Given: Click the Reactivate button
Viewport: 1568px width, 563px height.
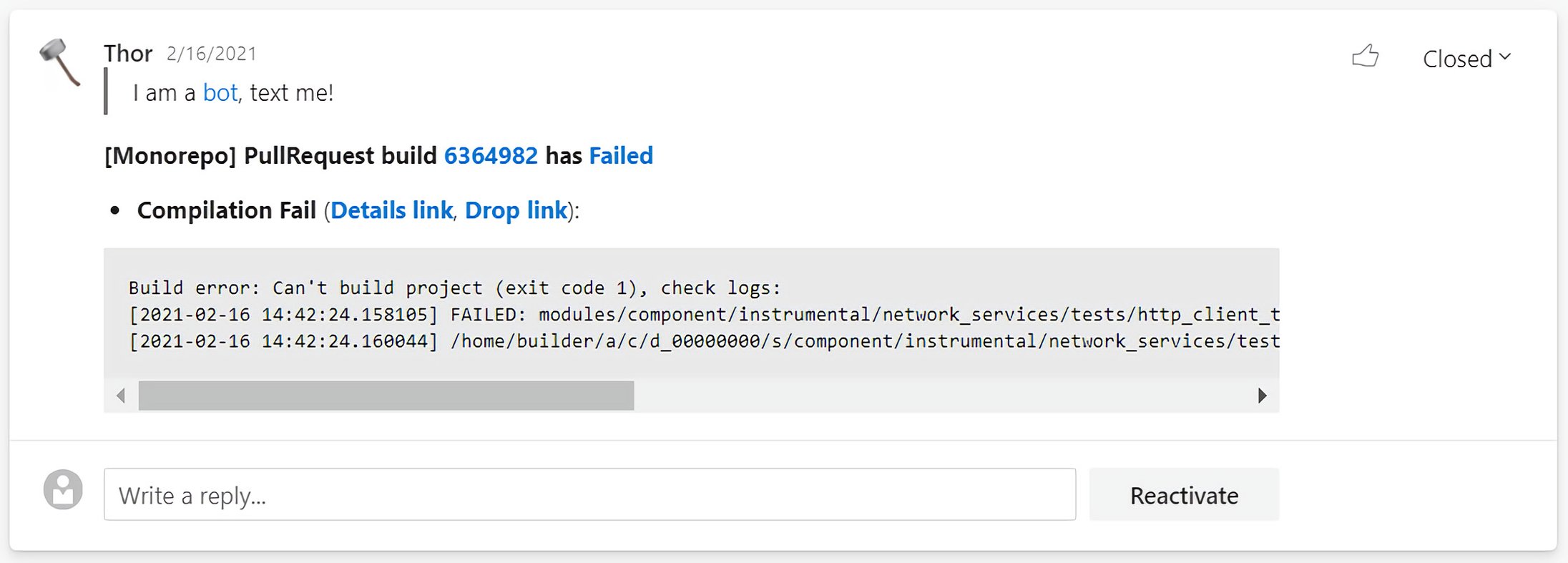Looking at the screenshot, I should (x=1184, y=494).
